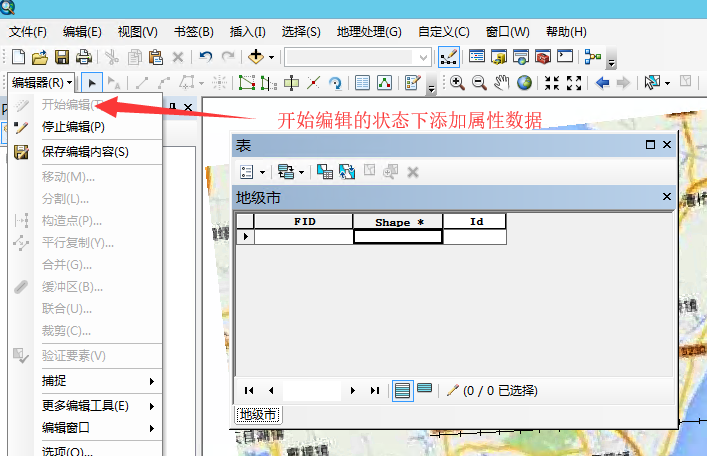Go to next record in table
Viewport: 707px width, 456px height.
(353, 391)
